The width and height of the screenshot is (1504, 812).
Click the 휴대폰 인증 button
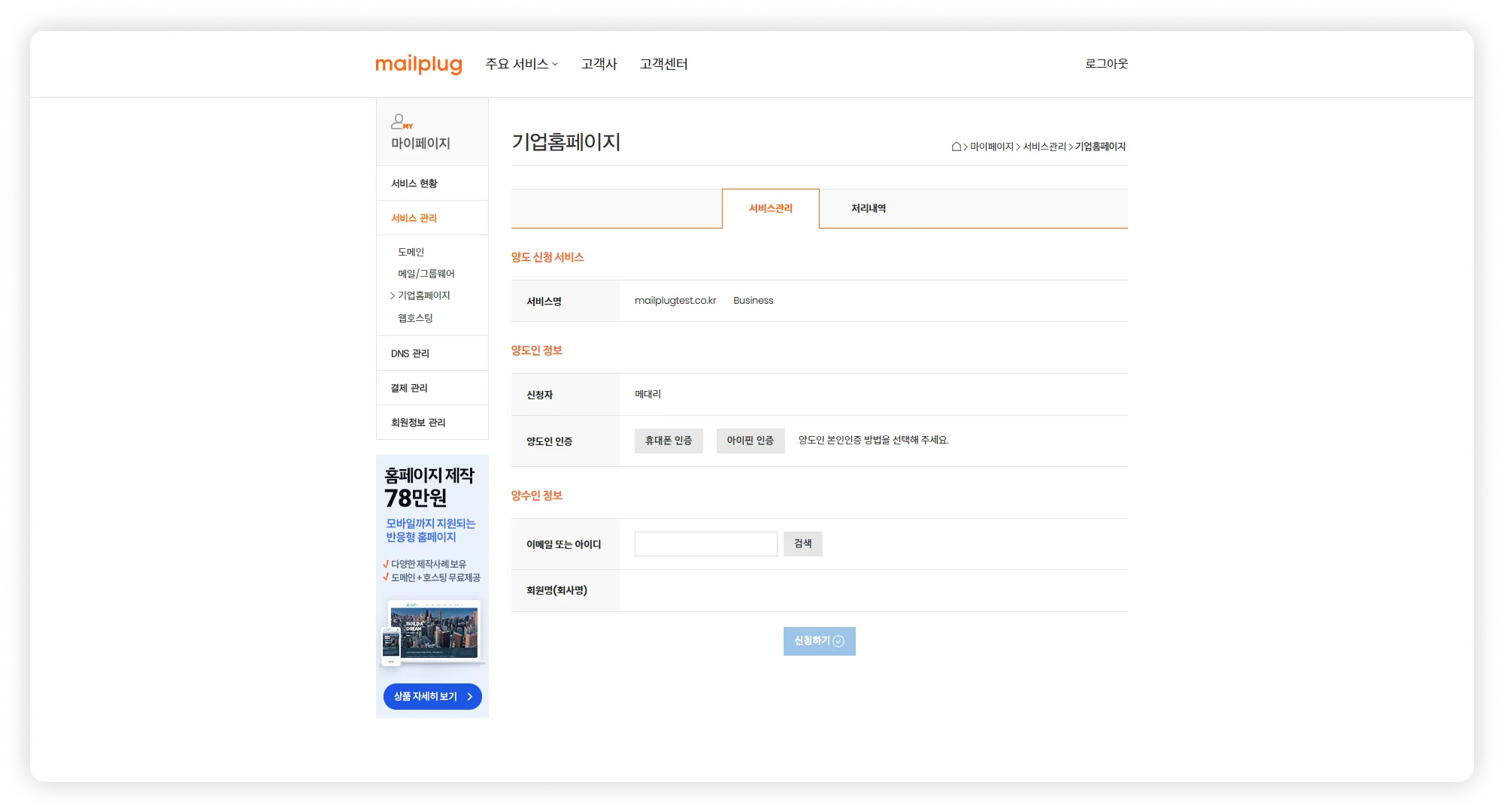pyautogui.click(x=668, y=441)
